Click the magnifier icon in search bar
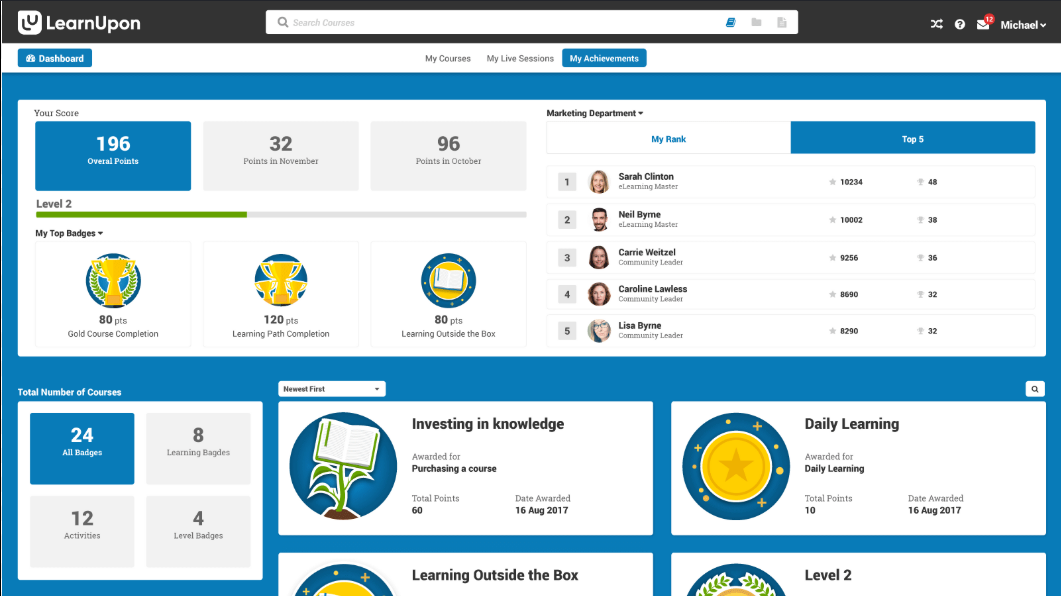The image size is (1061, 596). pos(283,22)
